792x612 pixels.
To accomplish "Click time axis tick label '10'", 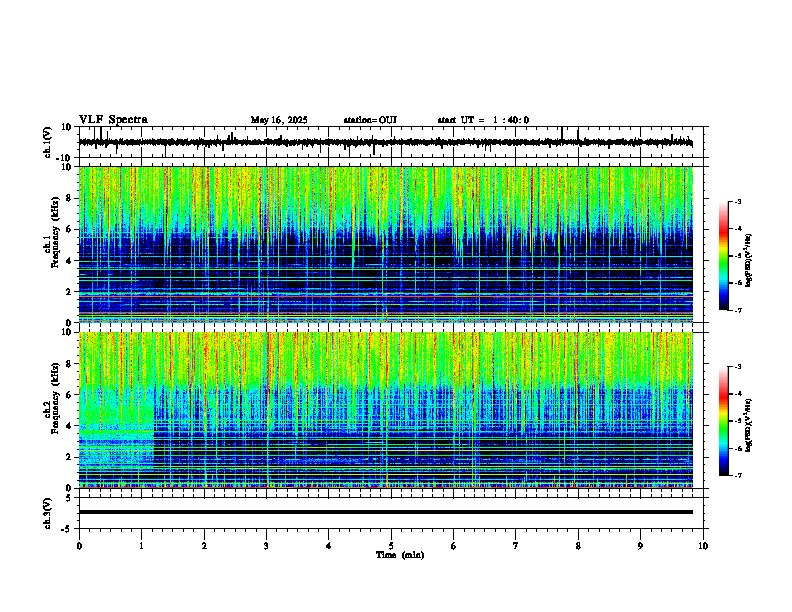I will coord(703,546).
